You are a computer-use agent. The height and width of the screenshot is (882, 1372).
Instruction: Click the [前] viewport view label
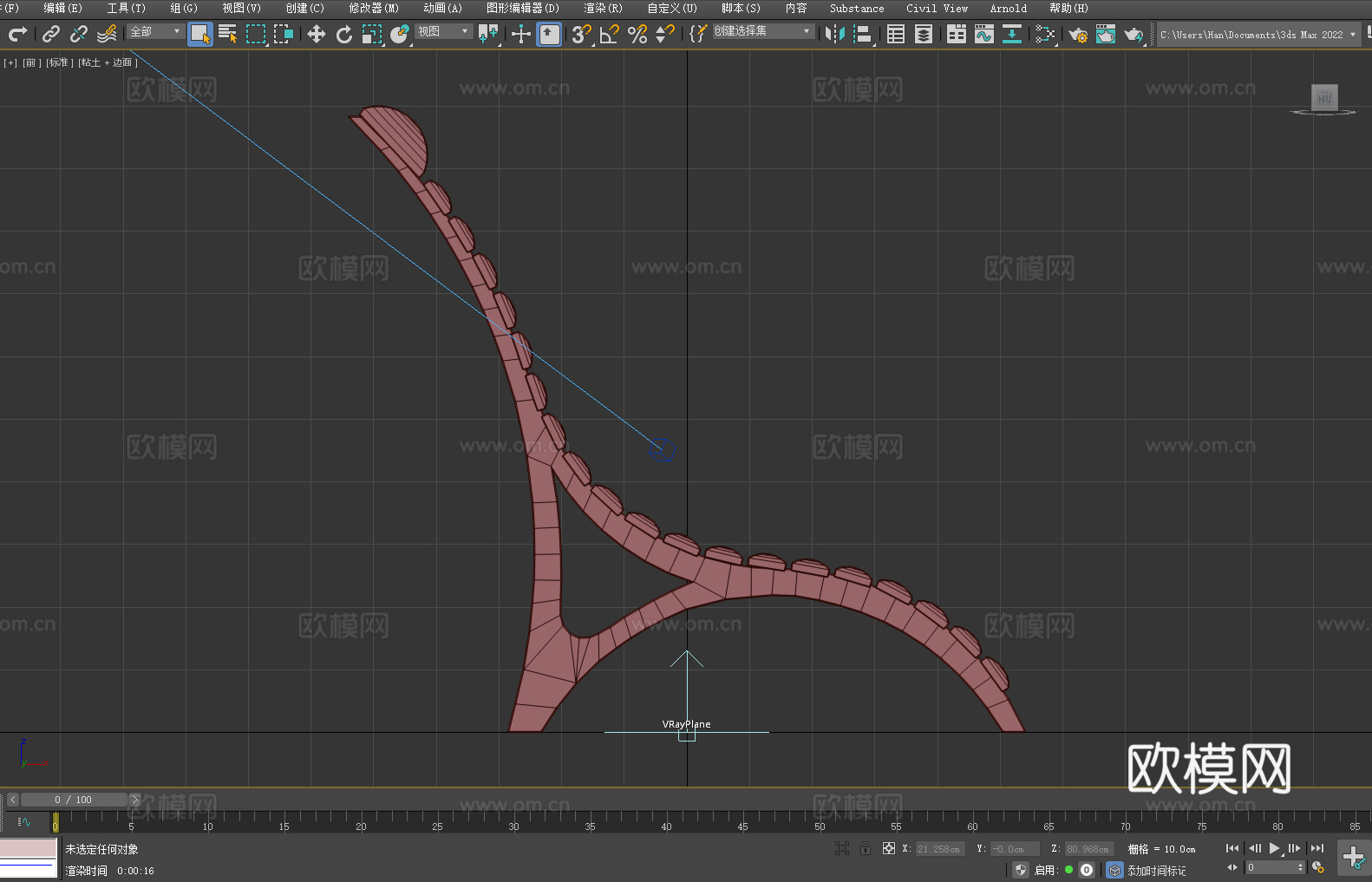[x=32, y=62]
